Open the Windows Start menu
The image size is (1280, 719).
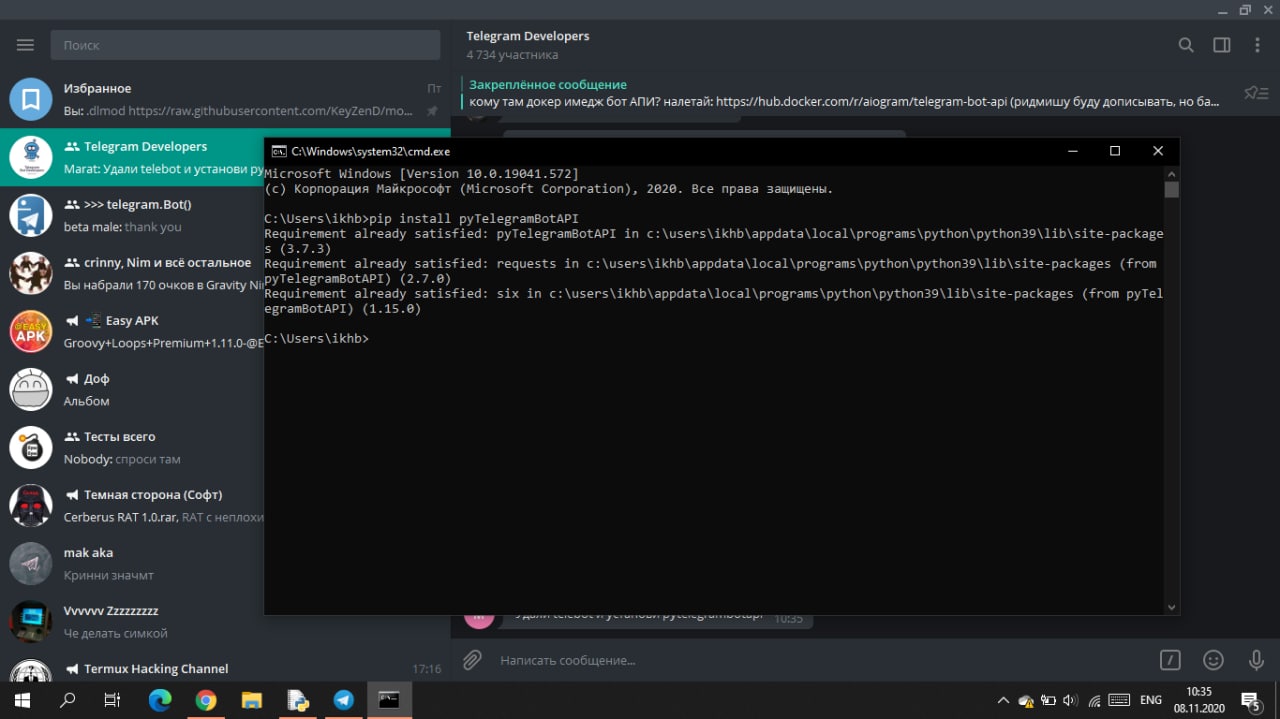click(22, 700)
